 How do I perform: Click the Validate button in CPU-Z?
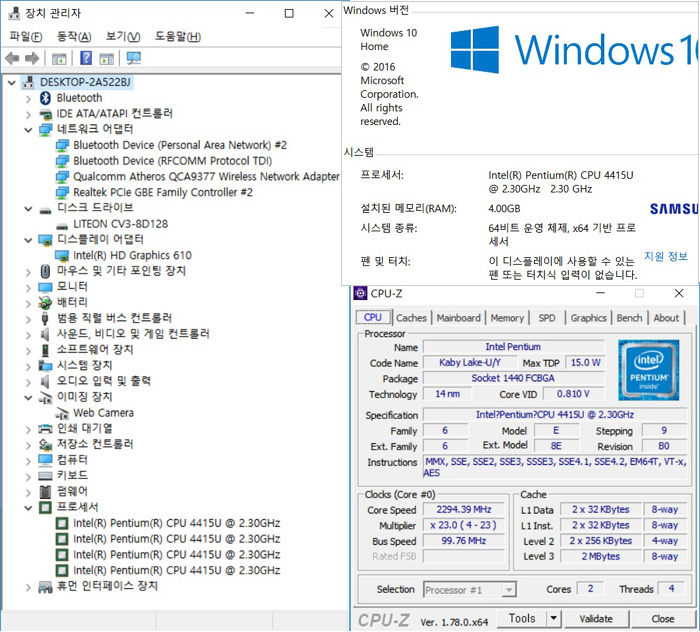[596, 619]
